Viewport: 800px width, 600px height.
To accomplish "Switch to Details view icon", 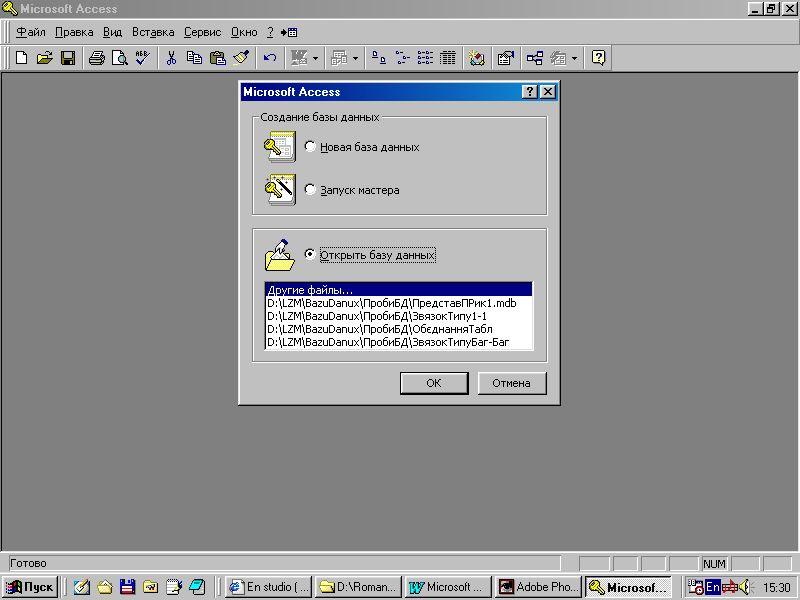I will (448, 58).
